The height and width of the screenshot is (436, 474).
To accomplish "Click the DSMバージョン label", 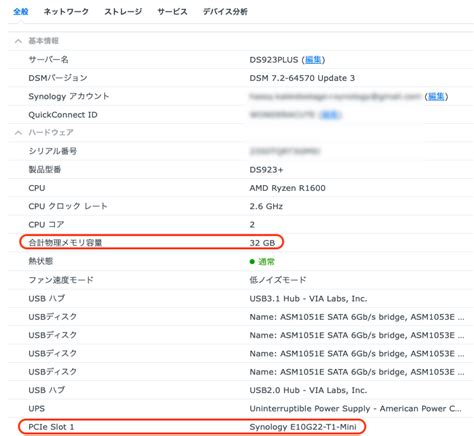I will tap(58, 78).
